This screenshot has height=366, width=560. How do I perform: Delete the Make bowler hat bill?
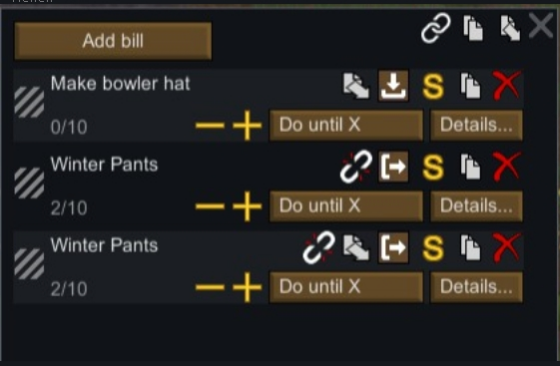click(x=506, y=85)
